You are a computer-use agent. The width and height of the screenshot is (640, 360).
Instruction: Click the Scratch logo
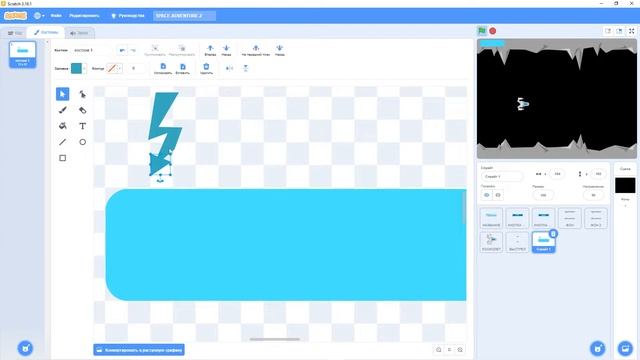16,16
